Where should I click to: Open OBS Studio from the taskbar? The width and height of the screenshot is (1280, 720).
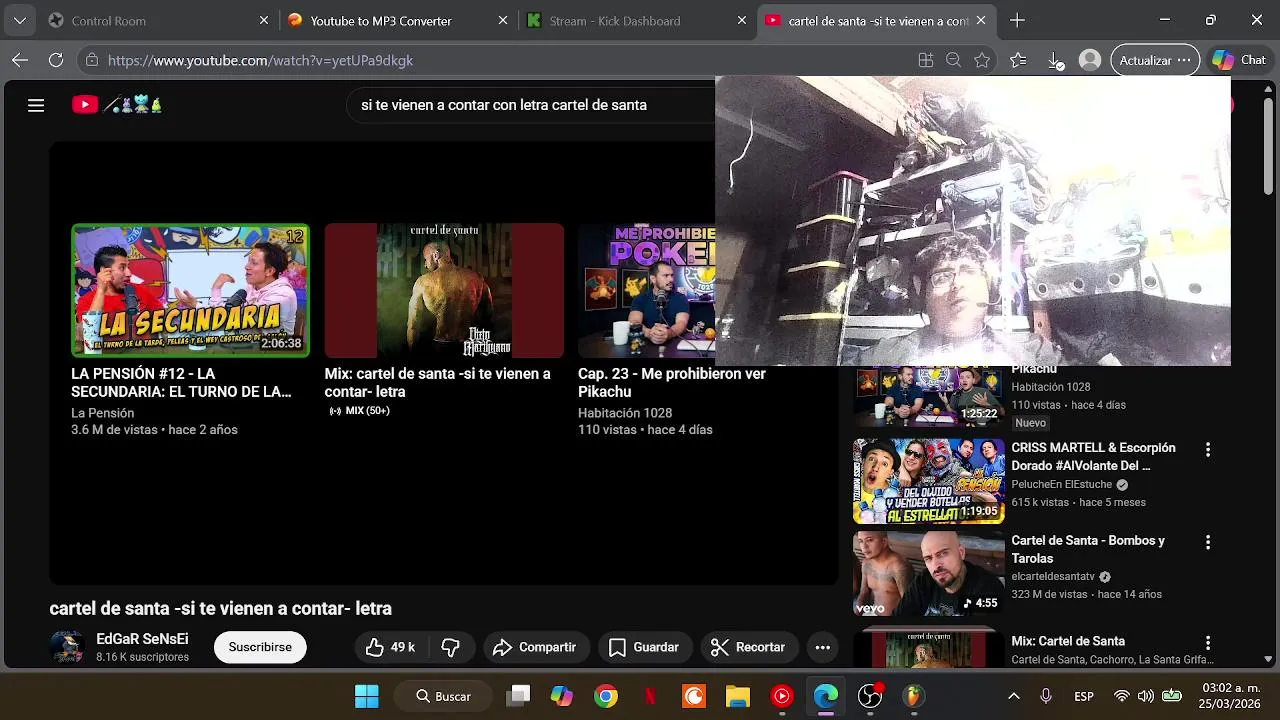point(870,696)
